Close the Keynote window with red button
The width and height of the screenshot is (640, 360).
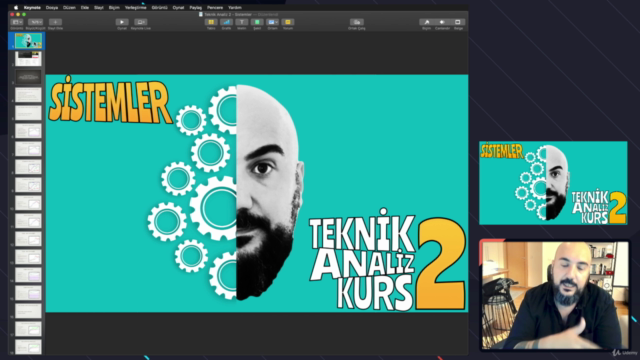pyautogui.click(x=12, y=14)
